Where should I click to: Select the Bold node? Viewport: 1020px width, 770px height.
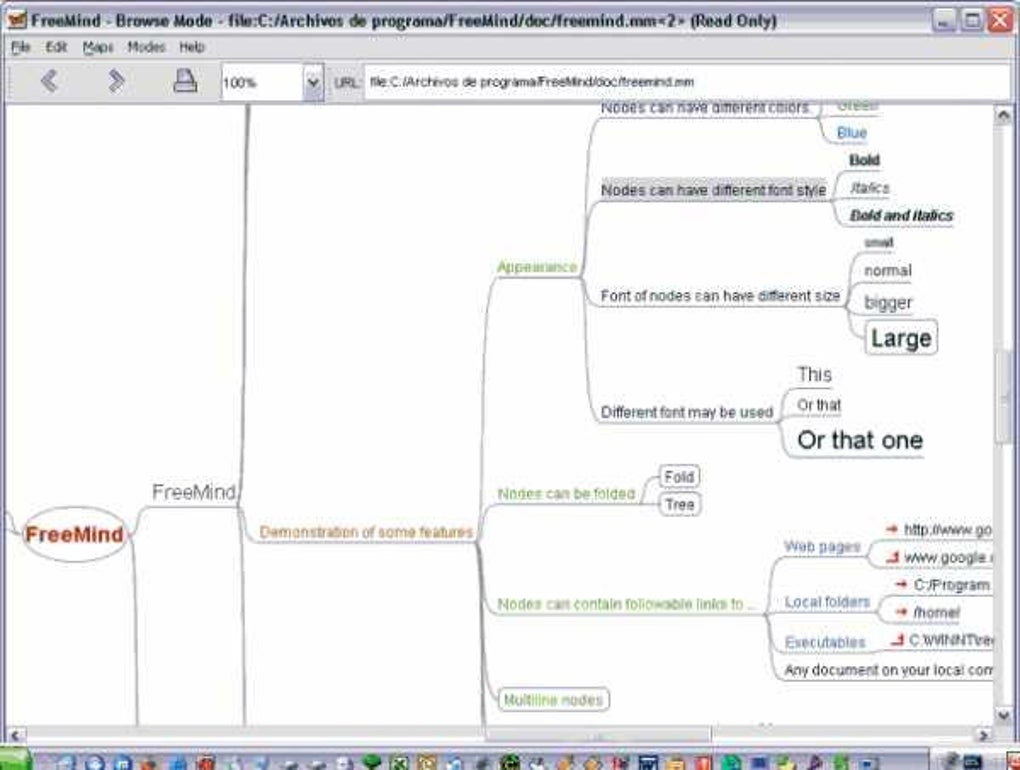pyautogui.click(x=865, y=160)
